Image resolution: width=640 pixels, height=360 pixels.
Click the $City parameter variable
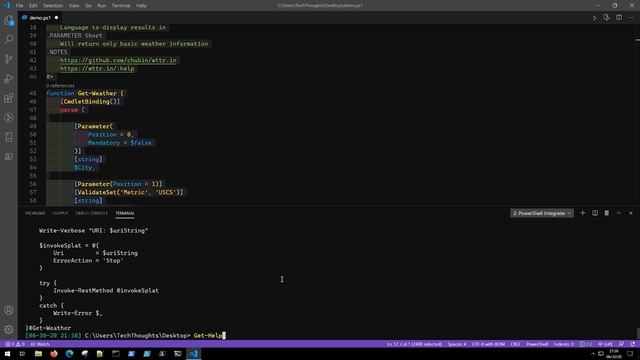[84, 168]
